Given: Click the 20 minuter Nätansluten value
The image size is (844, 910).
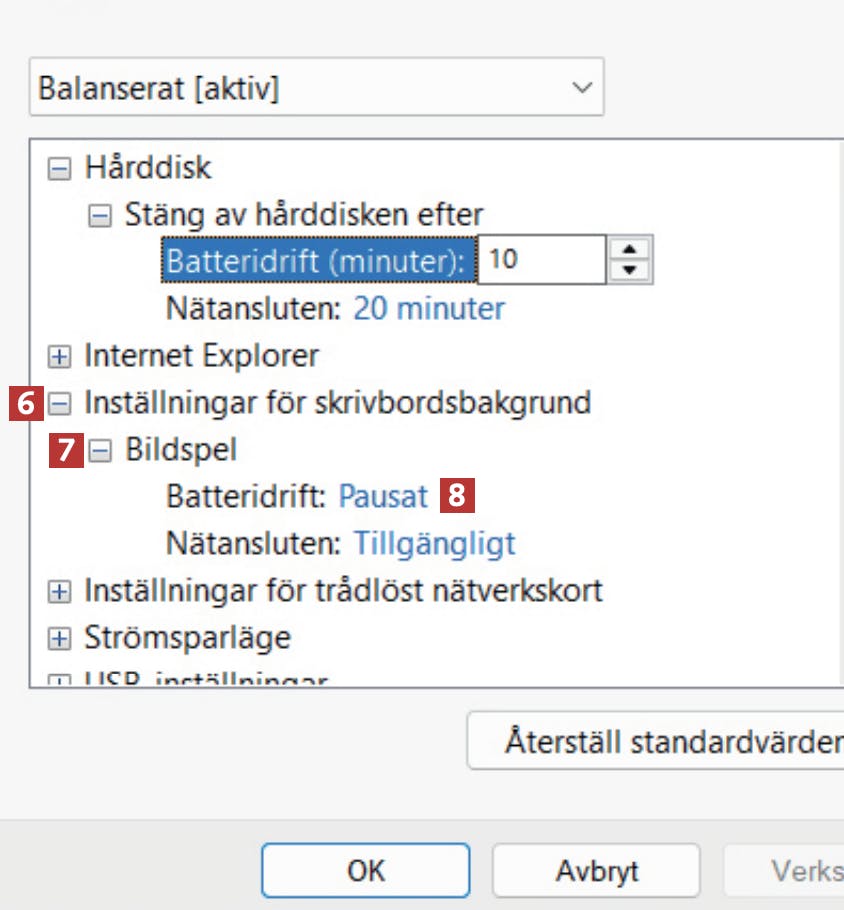Looking at the screenshot, I should [x=429, y=308].
